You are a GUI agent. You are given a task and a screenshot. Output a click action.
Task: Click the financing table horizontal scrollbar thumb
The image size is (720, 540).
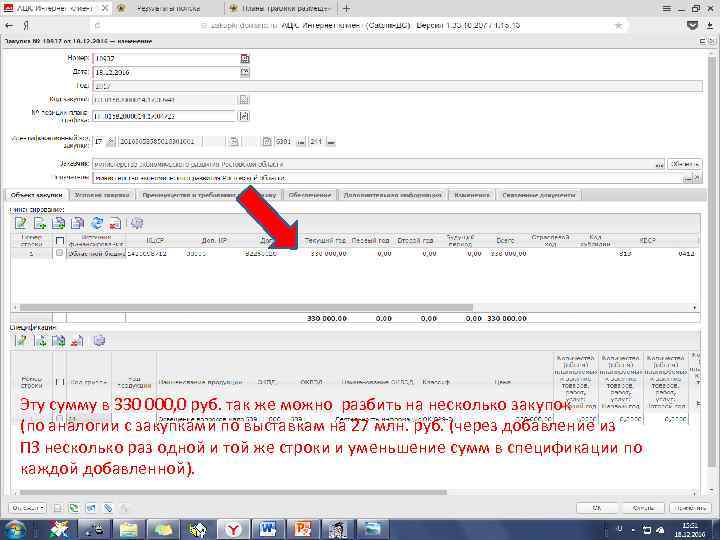[246, 307]
